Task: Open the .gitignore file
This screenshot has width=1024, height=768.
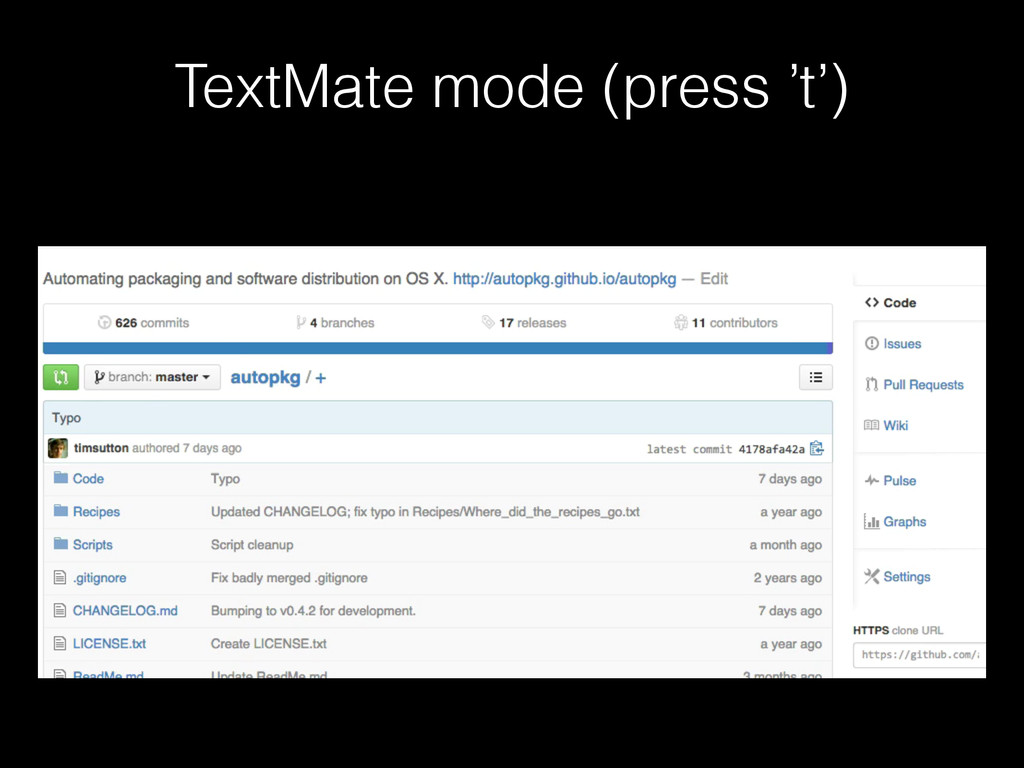Action: [99, 578]
